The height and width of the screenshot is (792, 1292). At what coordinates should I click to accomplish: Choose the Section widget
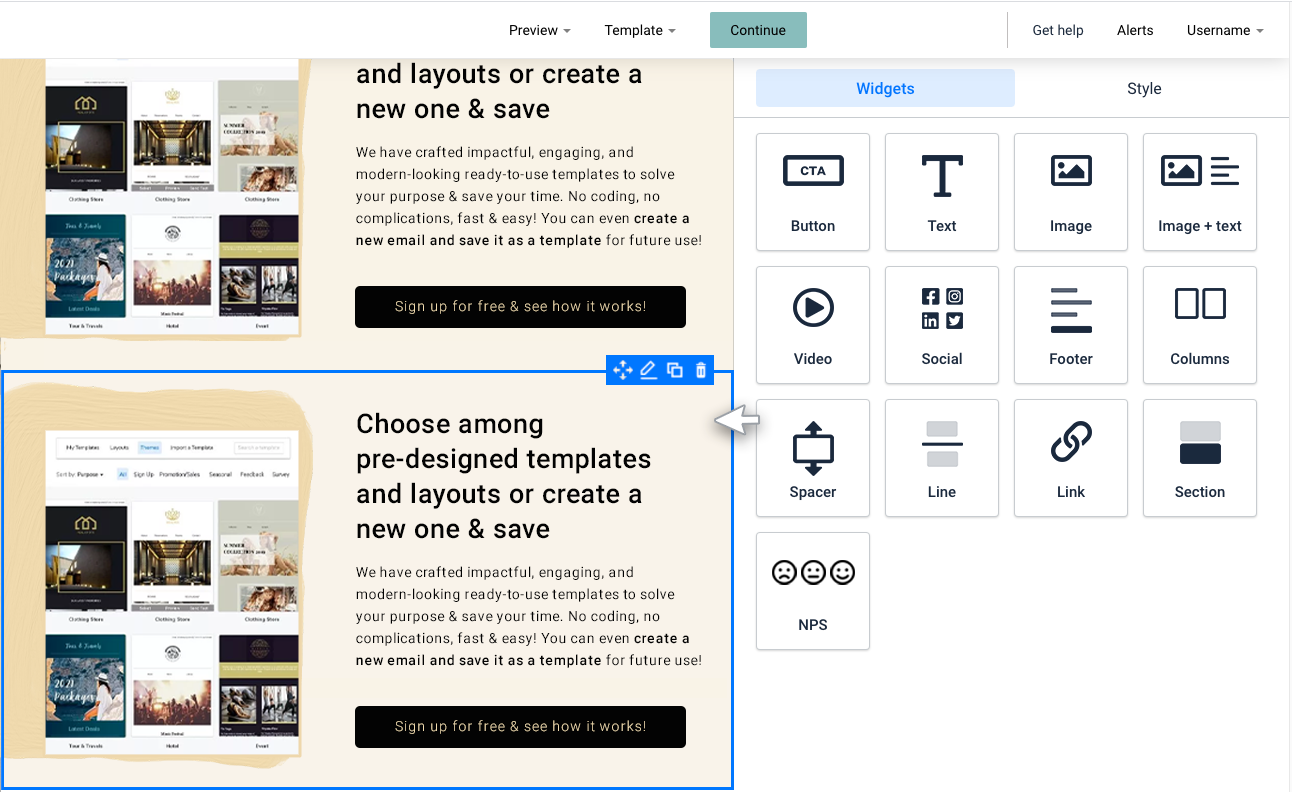tap(1200, 458)
